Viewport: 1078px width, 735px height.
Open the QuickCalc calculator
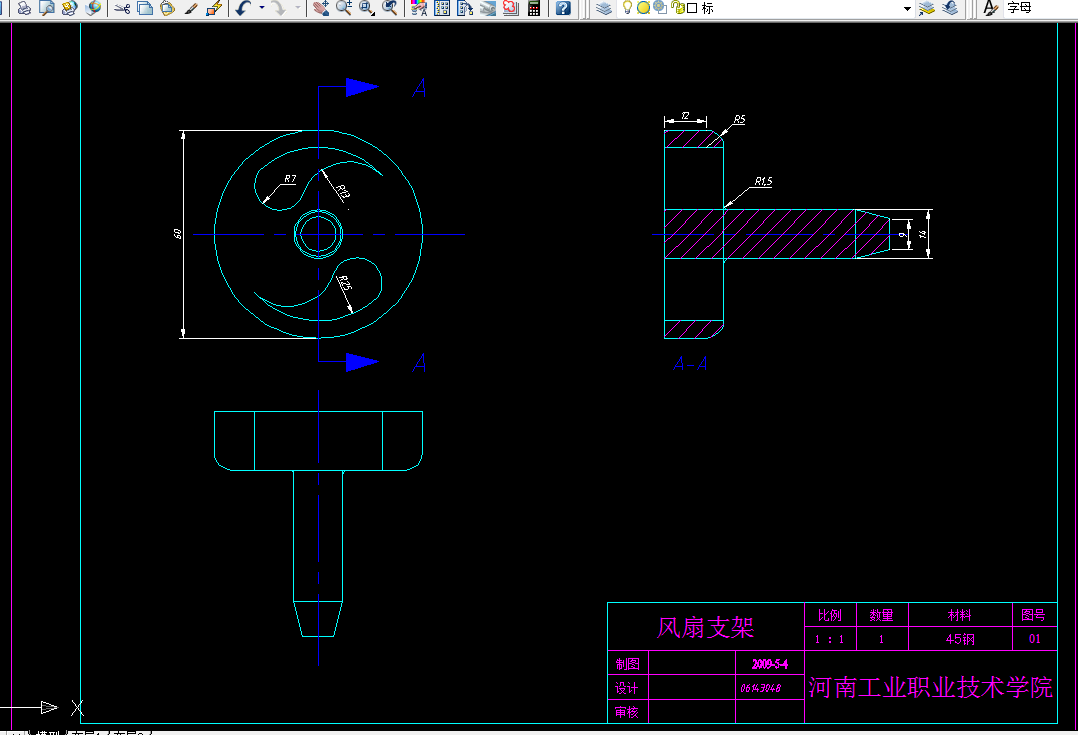click(x=534, y=8)
